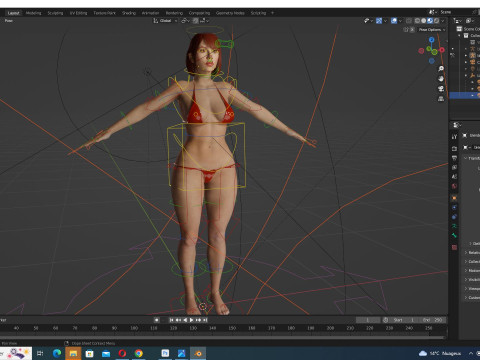The image size is (480, 360).
Task: Open the Output properties tab
Action: point(454,158)
